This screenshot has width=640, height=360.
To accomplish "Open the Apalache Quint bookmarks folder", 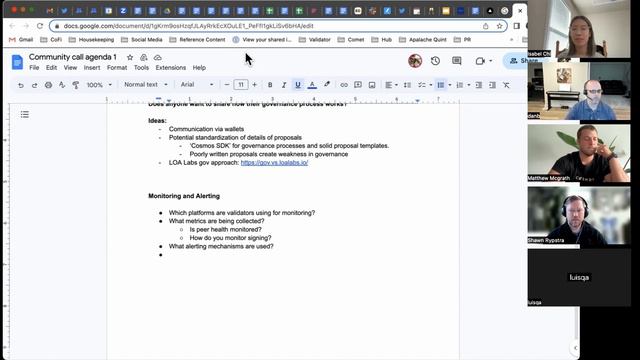I will coord(423,40).
